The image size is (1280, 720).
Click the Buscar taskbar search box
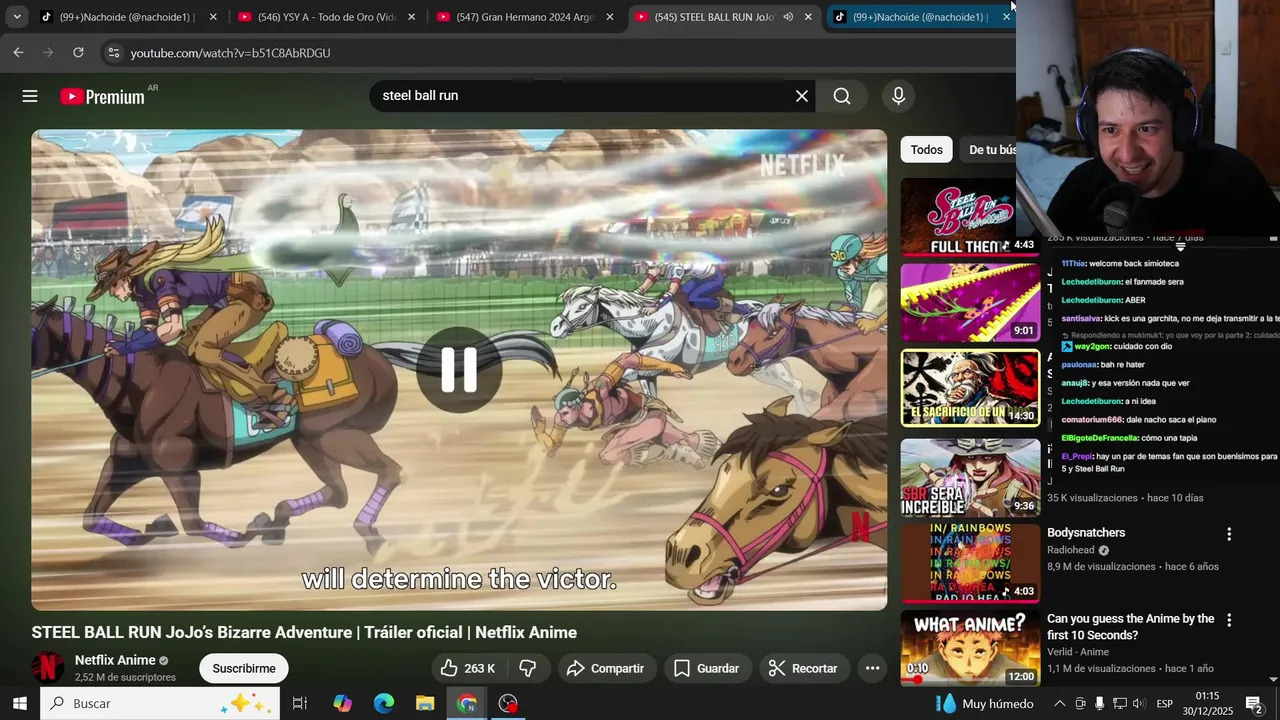point(160,703)
